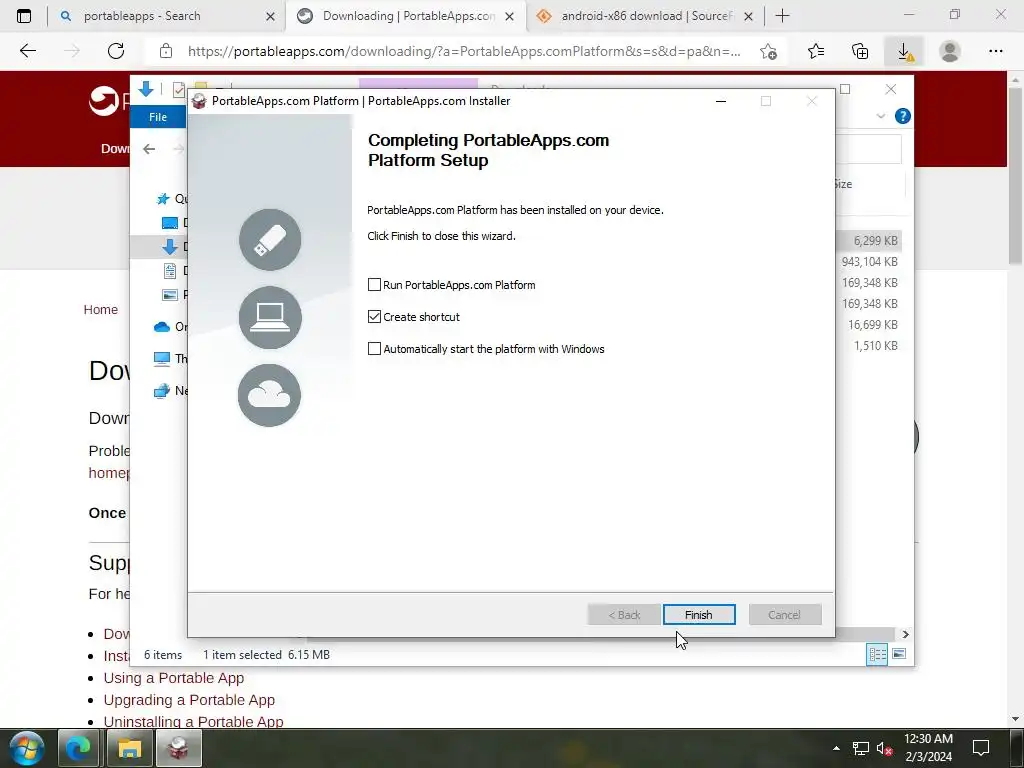Click the browser address bar URL

point(464,51)
